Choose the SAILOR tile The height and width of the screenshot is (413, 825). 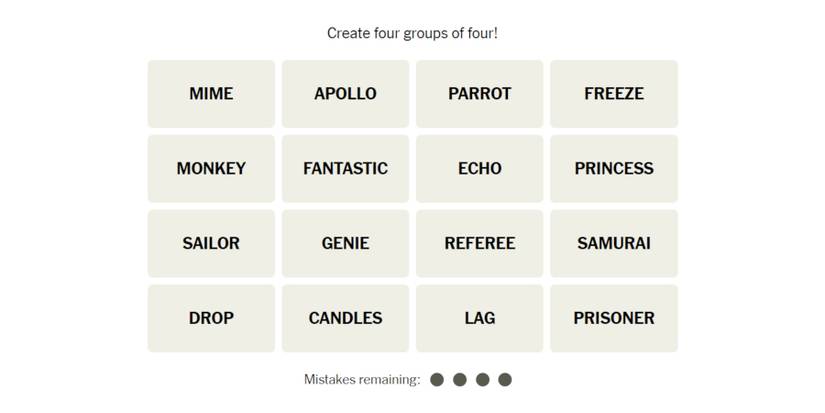pyautogui.click(x=211, y=243)
